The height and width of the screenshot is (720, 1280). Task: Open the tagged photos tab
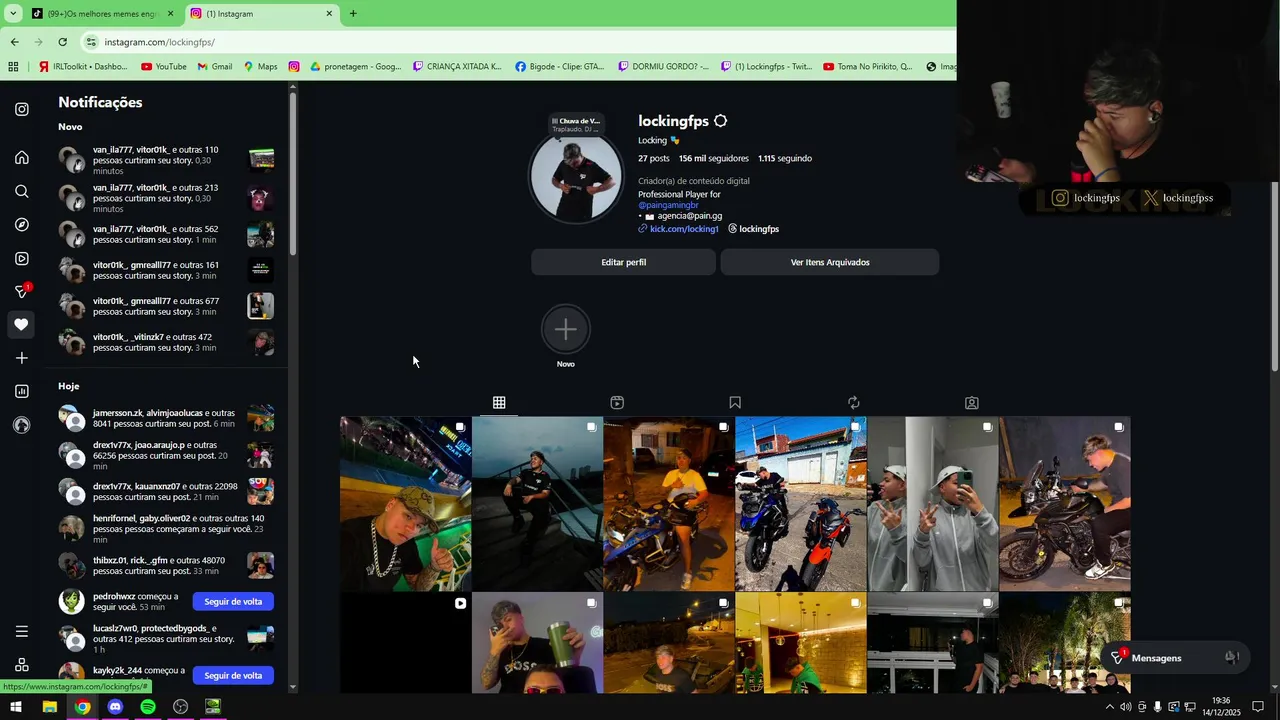[x=971, y=402]
